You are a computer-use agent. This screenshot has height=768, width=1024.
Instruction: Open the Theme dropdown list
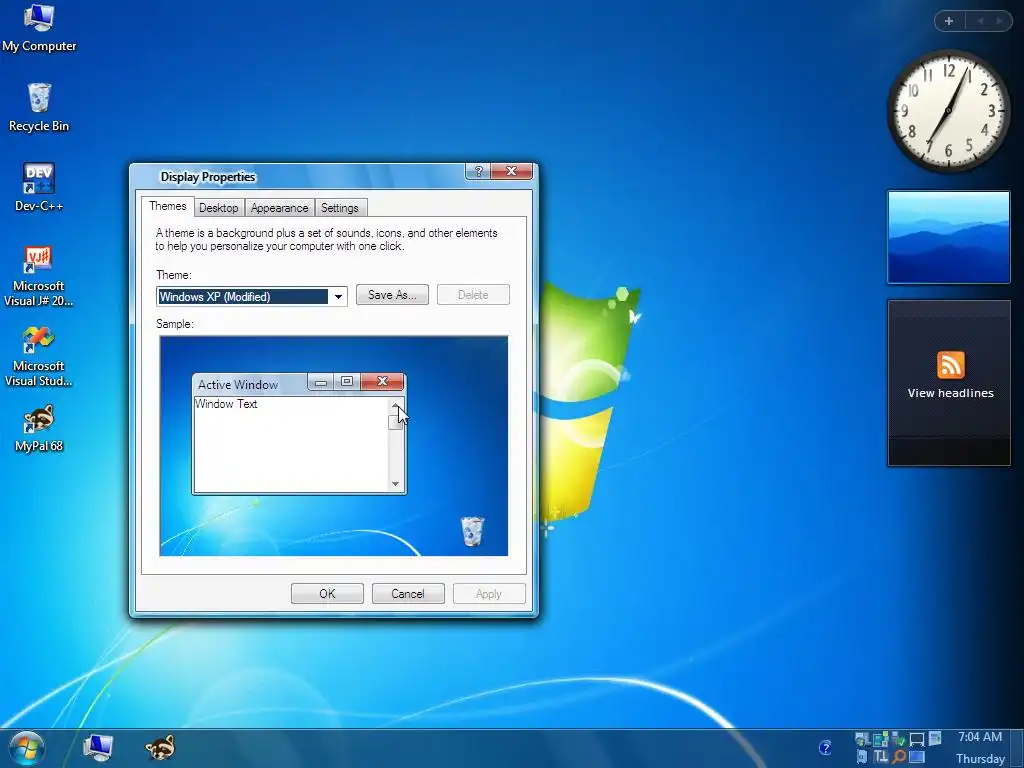click(x=338, y=296)
